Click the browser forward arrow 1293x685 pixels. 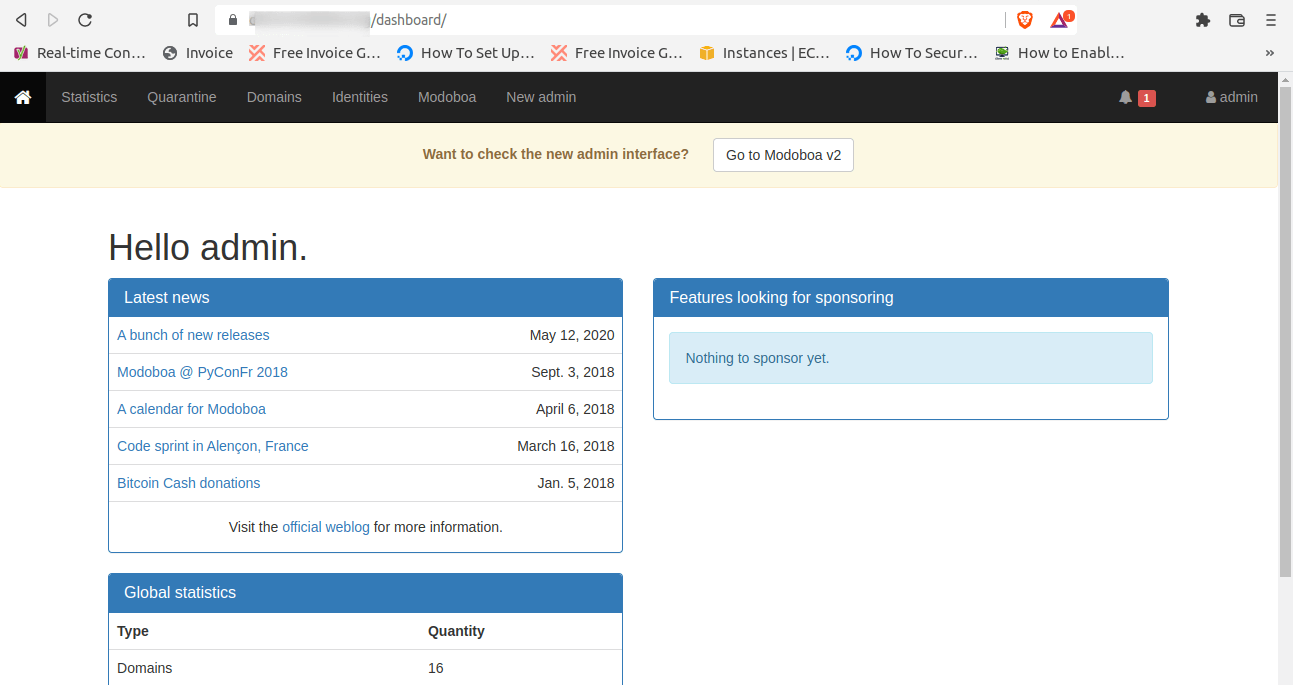pos(53,20)
